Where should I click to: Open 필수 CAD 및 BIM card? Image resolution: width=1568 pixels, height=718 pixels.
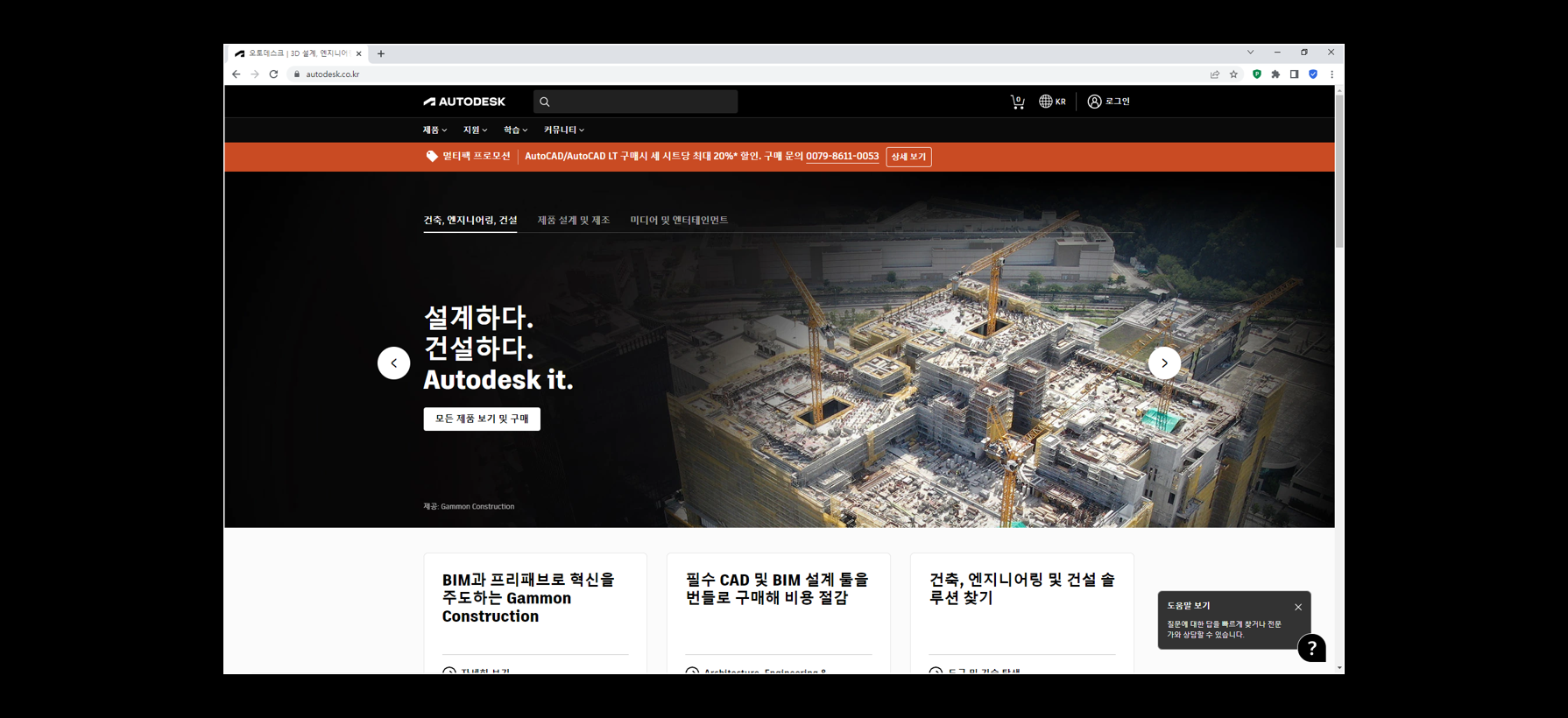coord(778,613)
